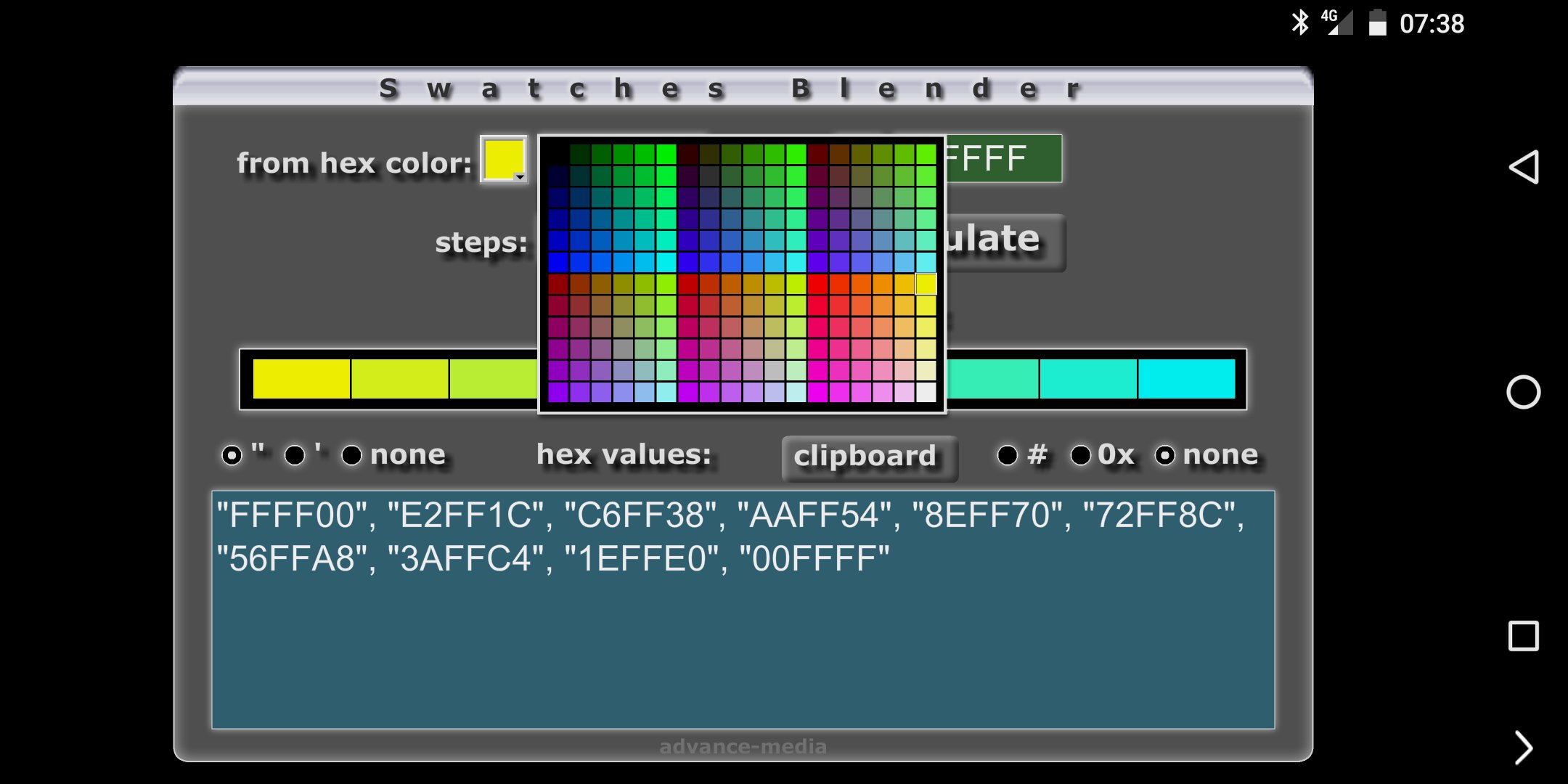The image size is (1568, 784).
Task: Tap the right-pointing chevron arrow icon
Action: tap(1524, 748)
